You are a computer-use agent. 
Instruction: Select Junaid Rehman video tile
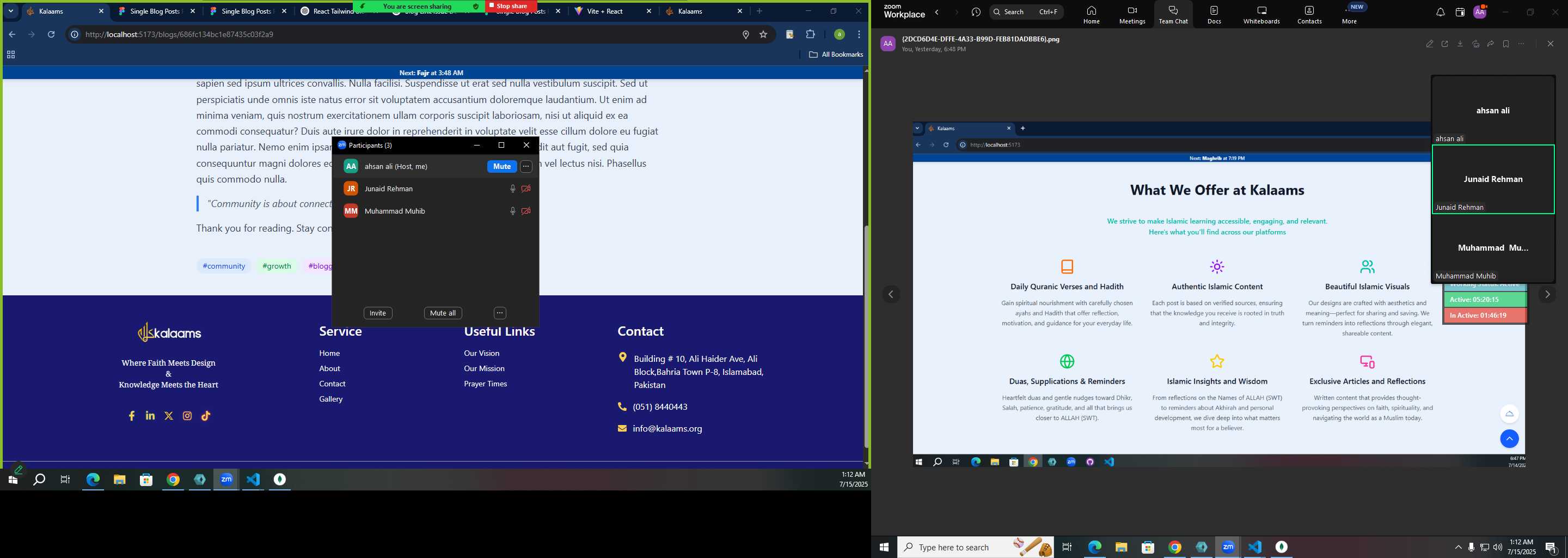point(1493,179)
